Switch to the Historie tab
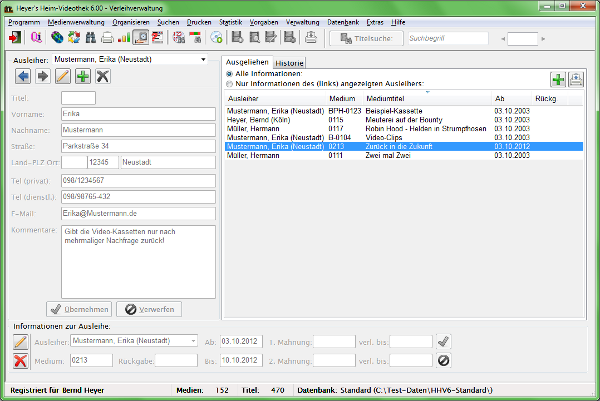This screenshot has height=401, width=600. [289, 62]
